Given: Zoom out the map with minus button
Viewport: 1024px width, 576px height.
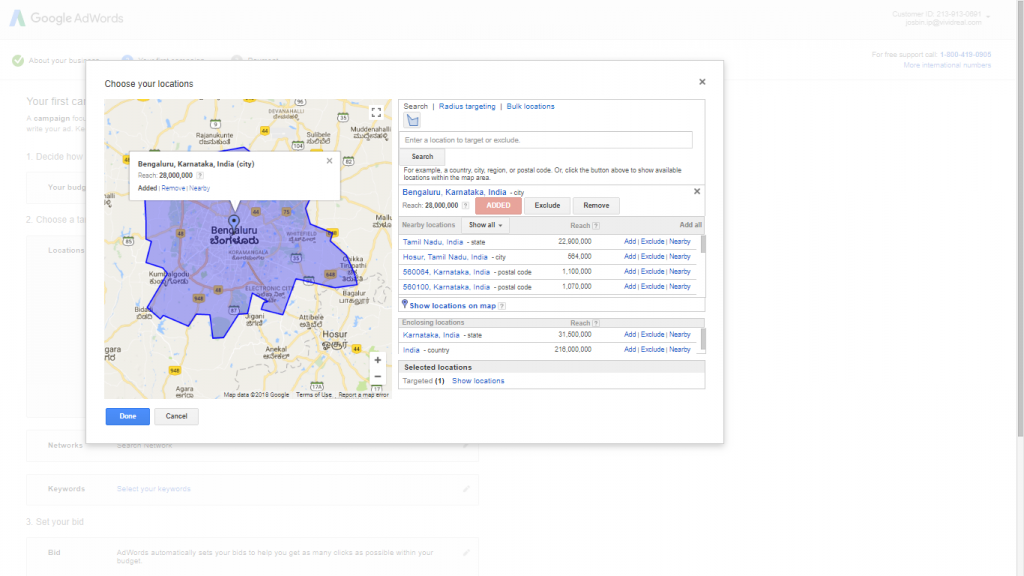Looking at the screenshot, I should pos(377,377).
